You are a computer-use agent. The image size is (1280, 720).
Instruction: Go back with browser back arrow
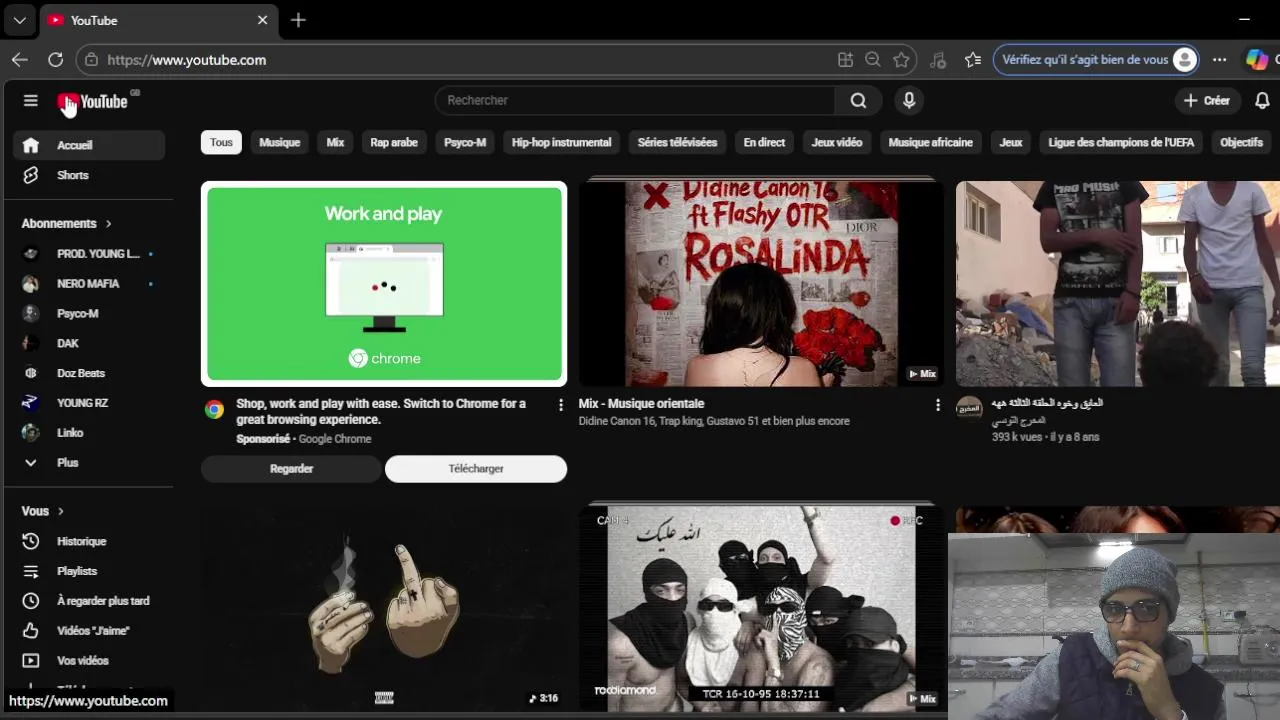pos(19,60)
